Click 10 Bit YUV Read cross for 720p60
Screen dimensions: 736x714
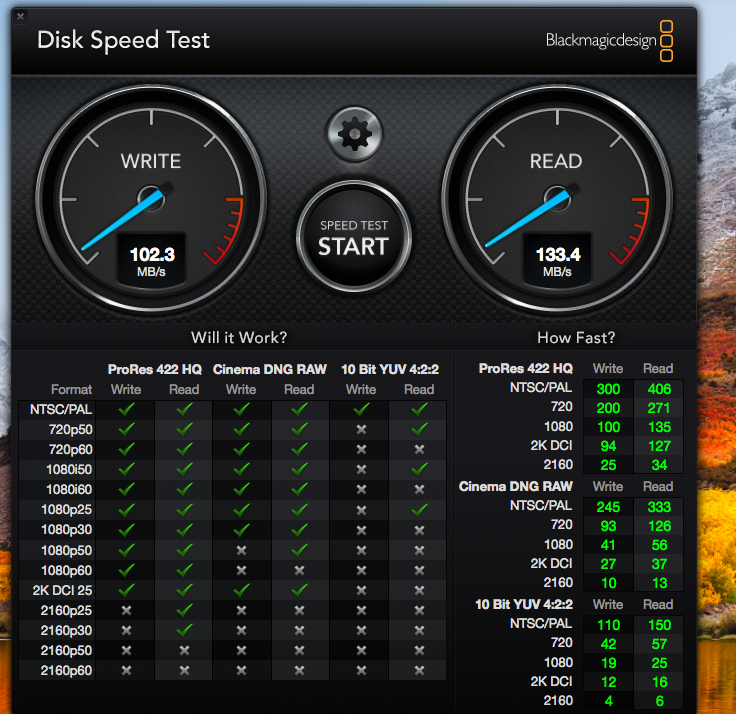[419, 449]
